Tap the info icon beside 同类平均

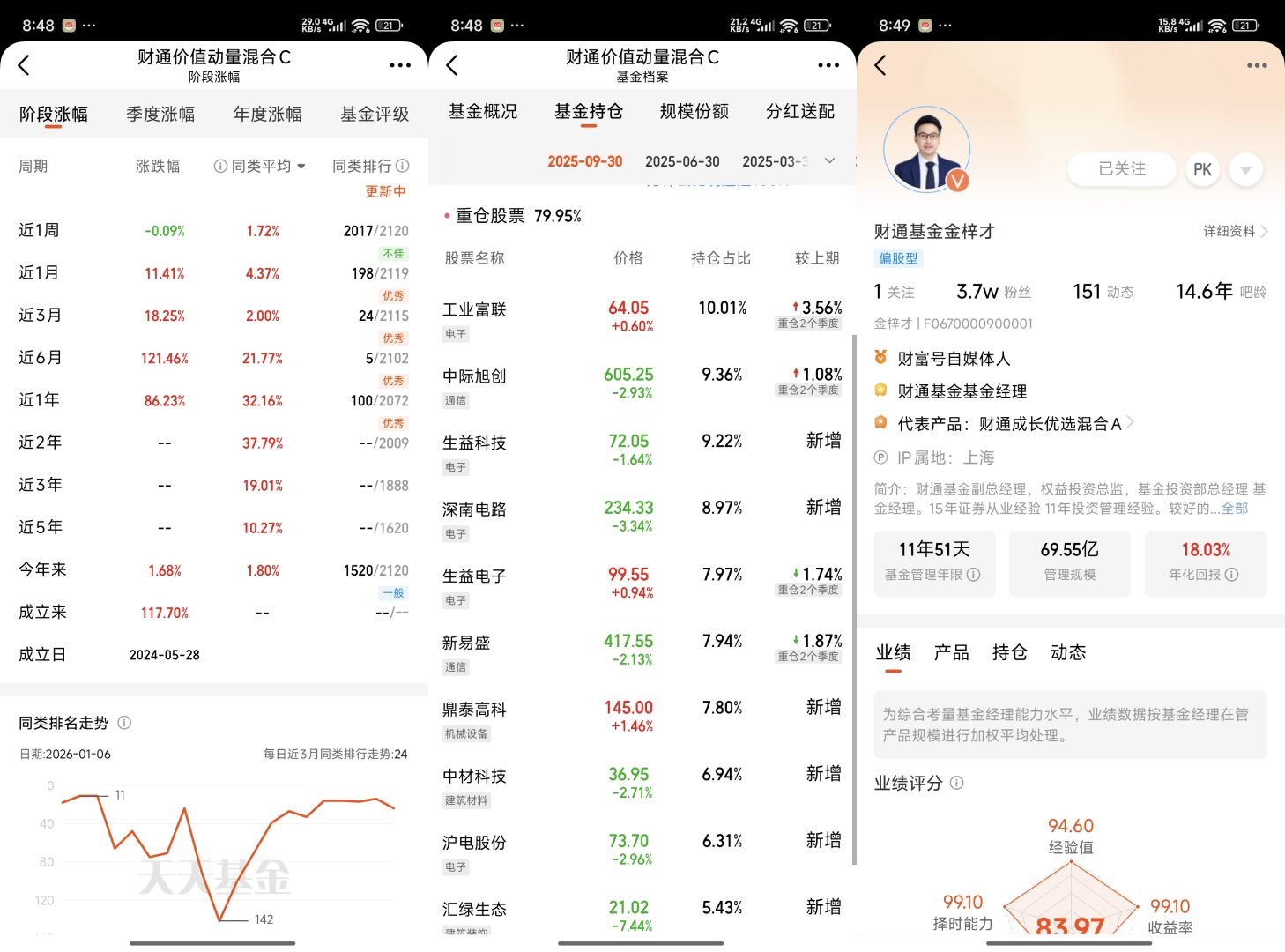coord(220,166)
